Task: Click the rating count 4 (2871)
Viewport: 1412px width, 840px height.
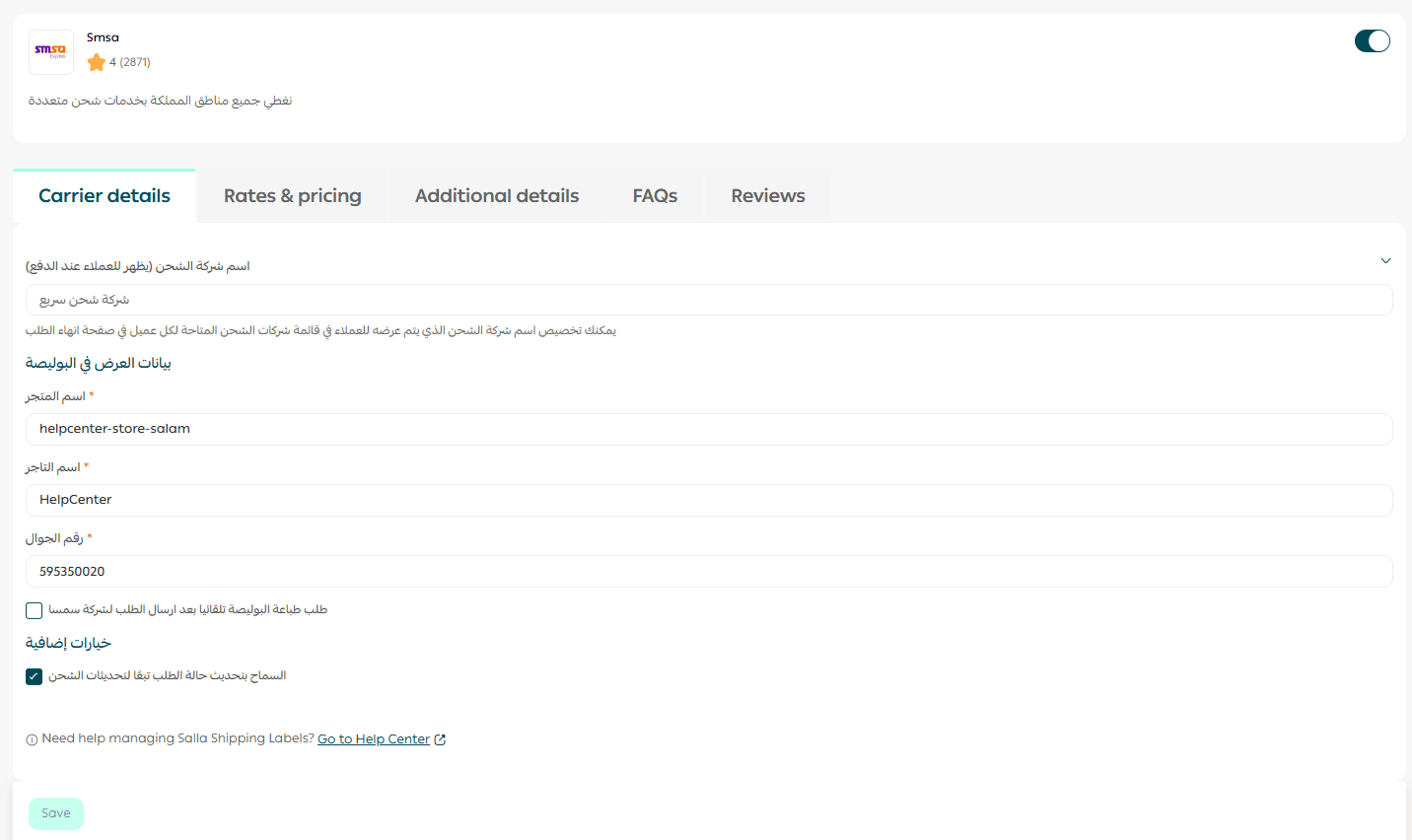Action: tap(130, 62)
